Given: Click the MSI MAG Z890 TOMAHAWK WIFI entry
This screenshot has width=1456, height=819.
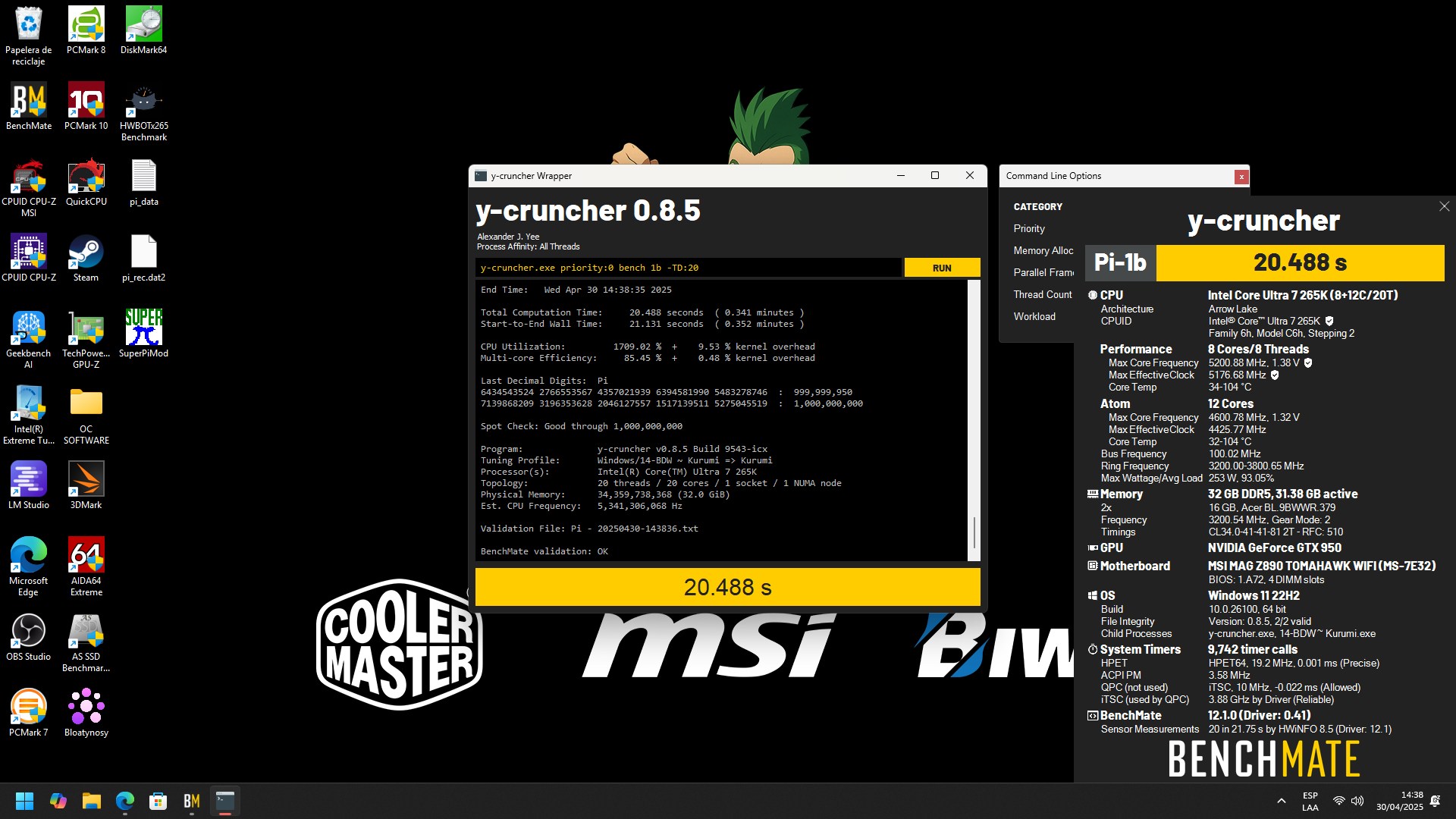Looking at the screenshot, I should pyautogui.click(x=1321, y=566).
